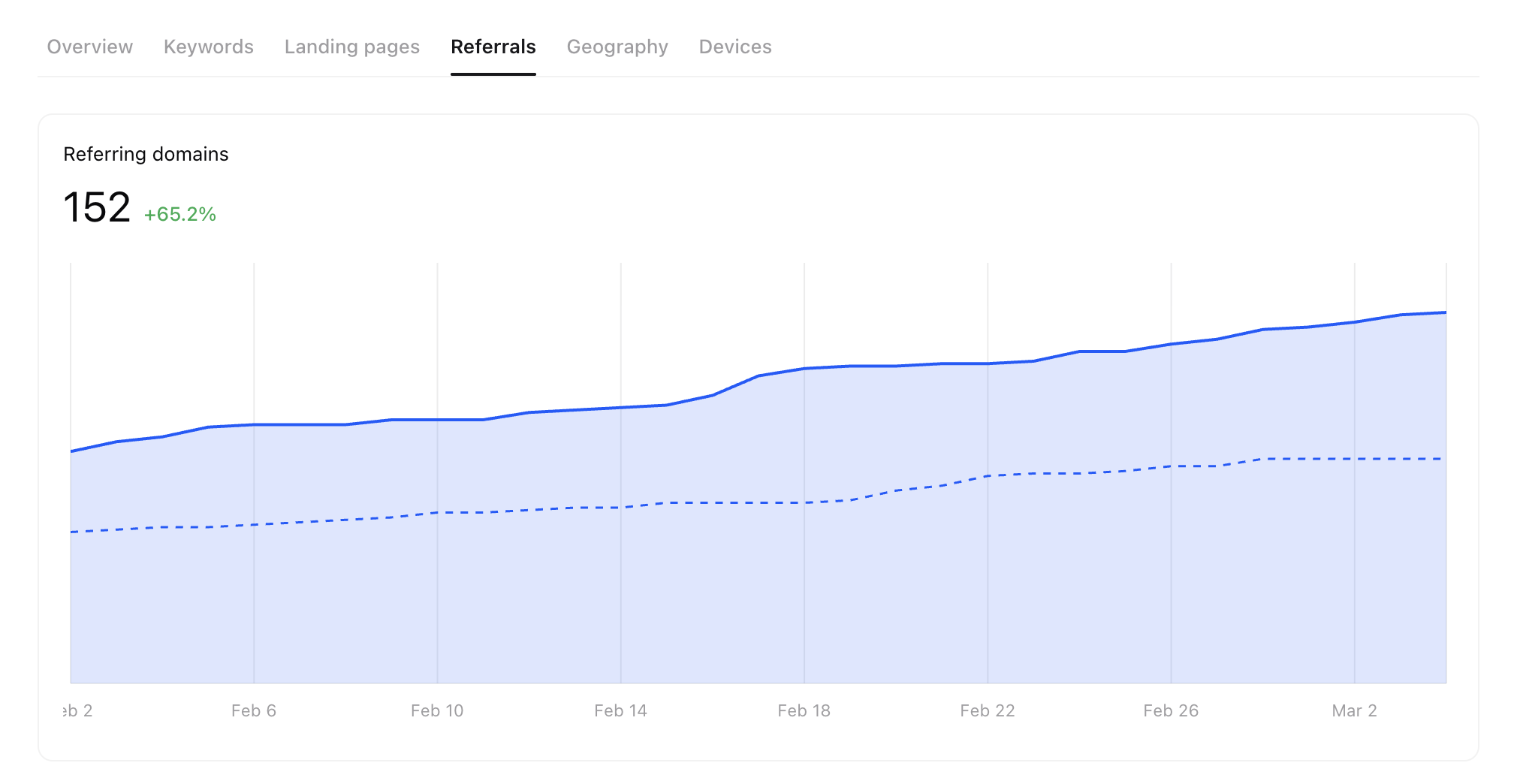1520x784 pixels.
Task: Select the Referrals tab
Action: point(493,47)
